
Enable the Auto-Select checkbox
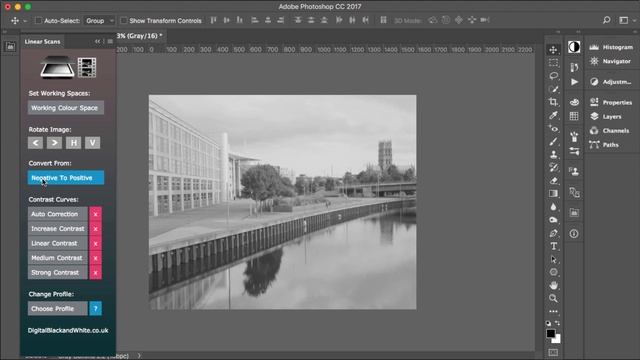[x=38, y=20]
